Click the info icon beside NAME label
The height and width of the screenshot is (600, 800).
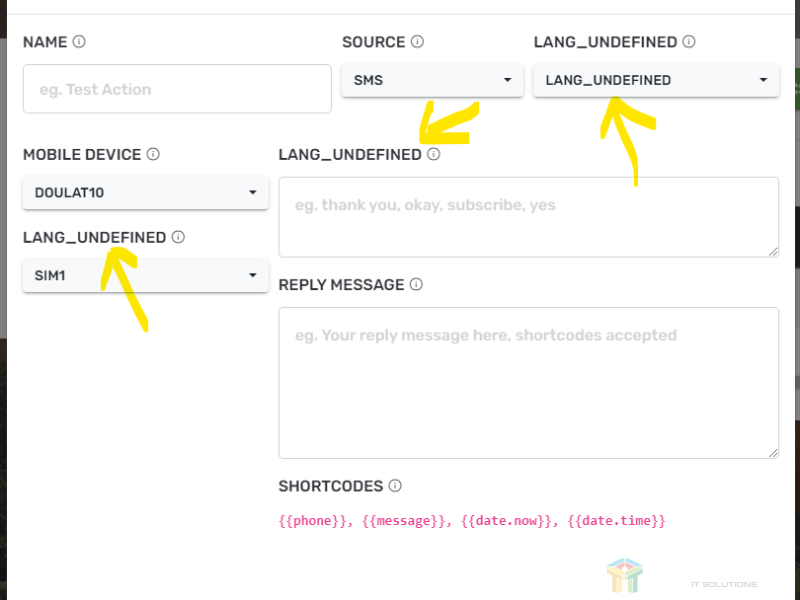(x=79, y=42)
